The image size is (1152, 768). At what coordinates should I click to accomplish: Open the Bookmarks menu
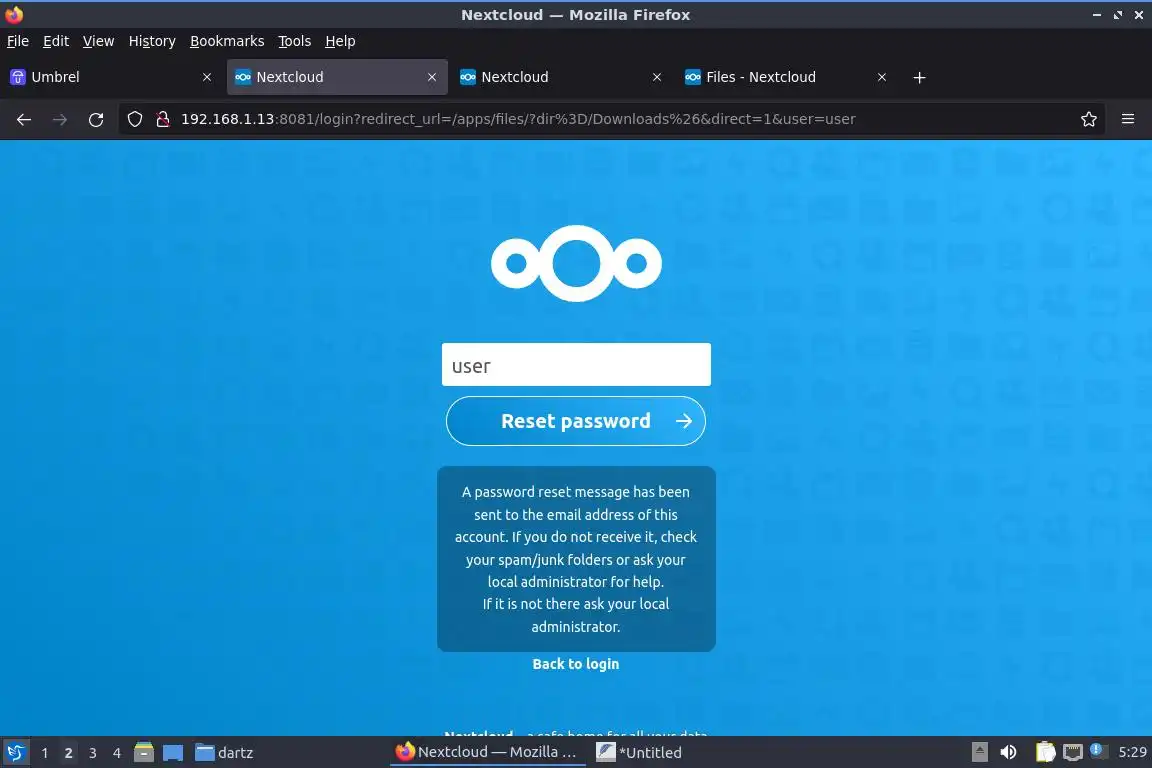(x=227, y=41)
